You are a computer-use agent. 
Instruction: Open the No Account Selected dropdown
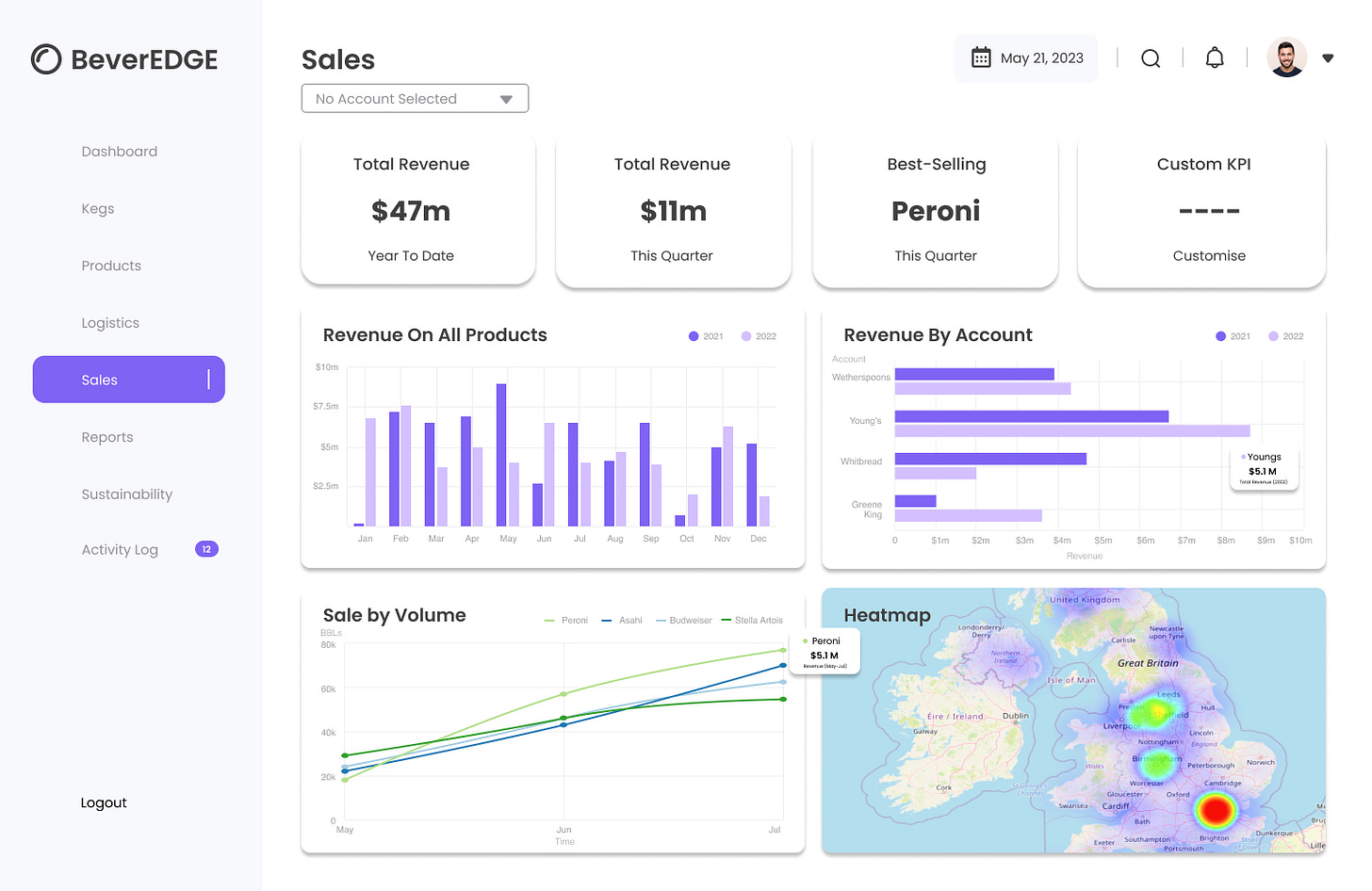click(415, 99)
